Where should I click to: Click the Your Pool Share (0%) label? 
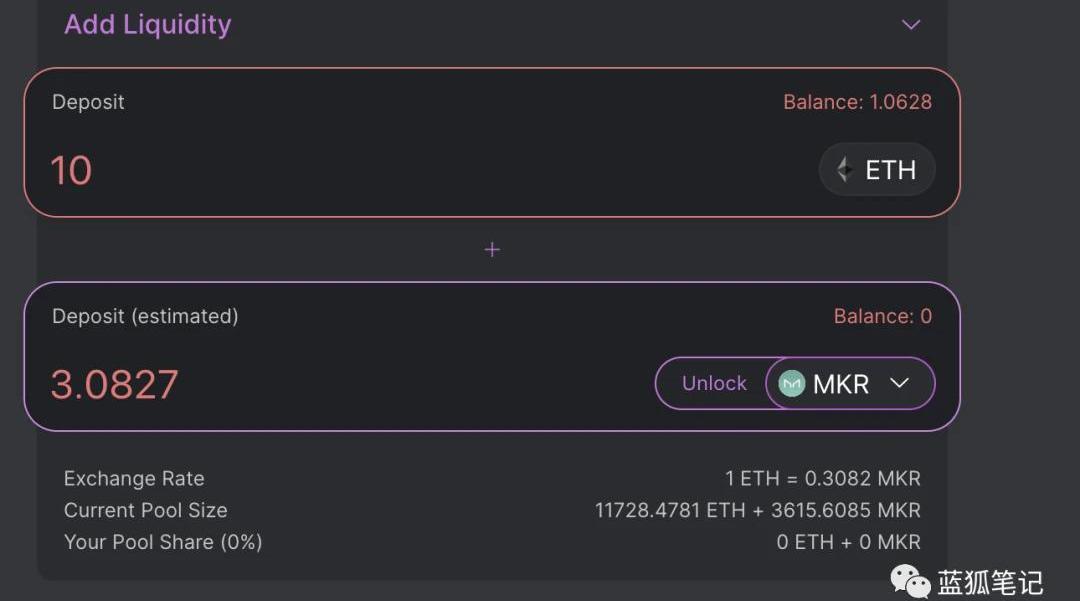coord(163,542)
